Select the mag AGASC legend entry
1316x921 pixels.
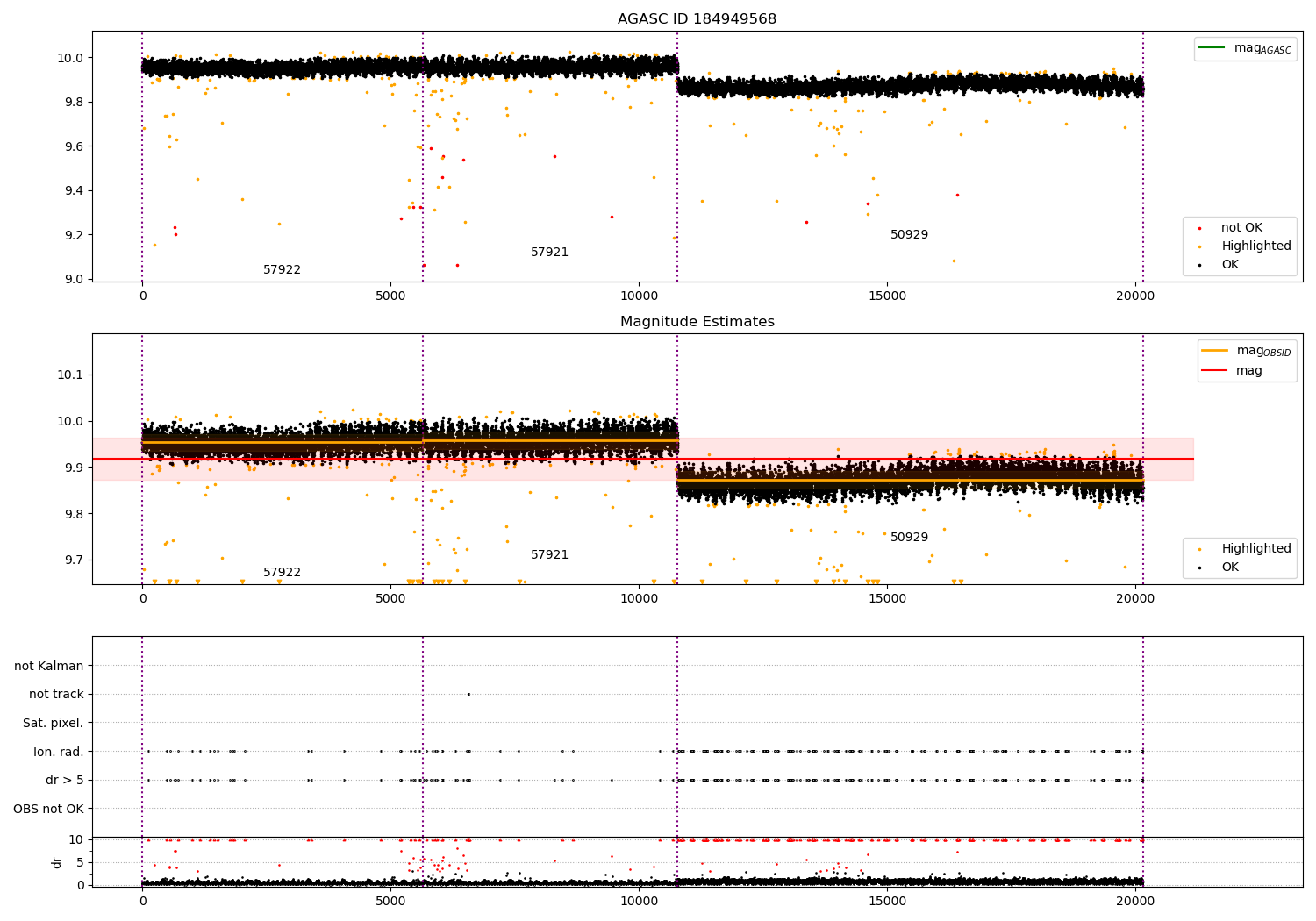(1245, 48)
